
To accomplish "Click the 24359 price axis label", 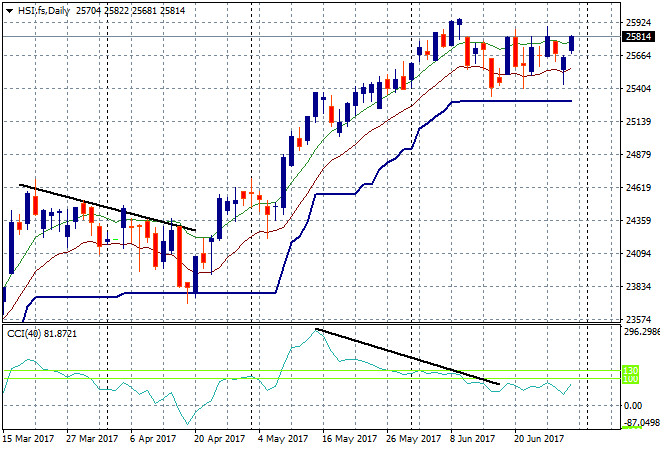I will coord(638,221).
